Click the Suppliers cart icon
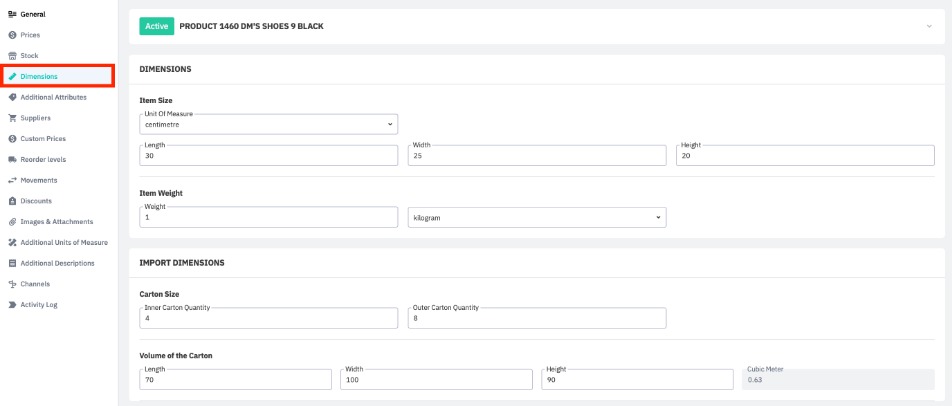Viewport: 952px width, 406px height. [x=12, y=118]
